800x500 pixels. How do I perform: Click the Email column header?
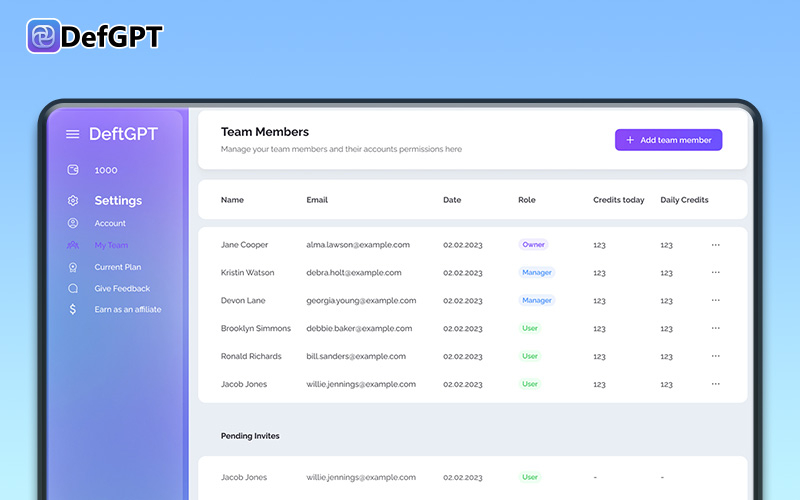317,200
